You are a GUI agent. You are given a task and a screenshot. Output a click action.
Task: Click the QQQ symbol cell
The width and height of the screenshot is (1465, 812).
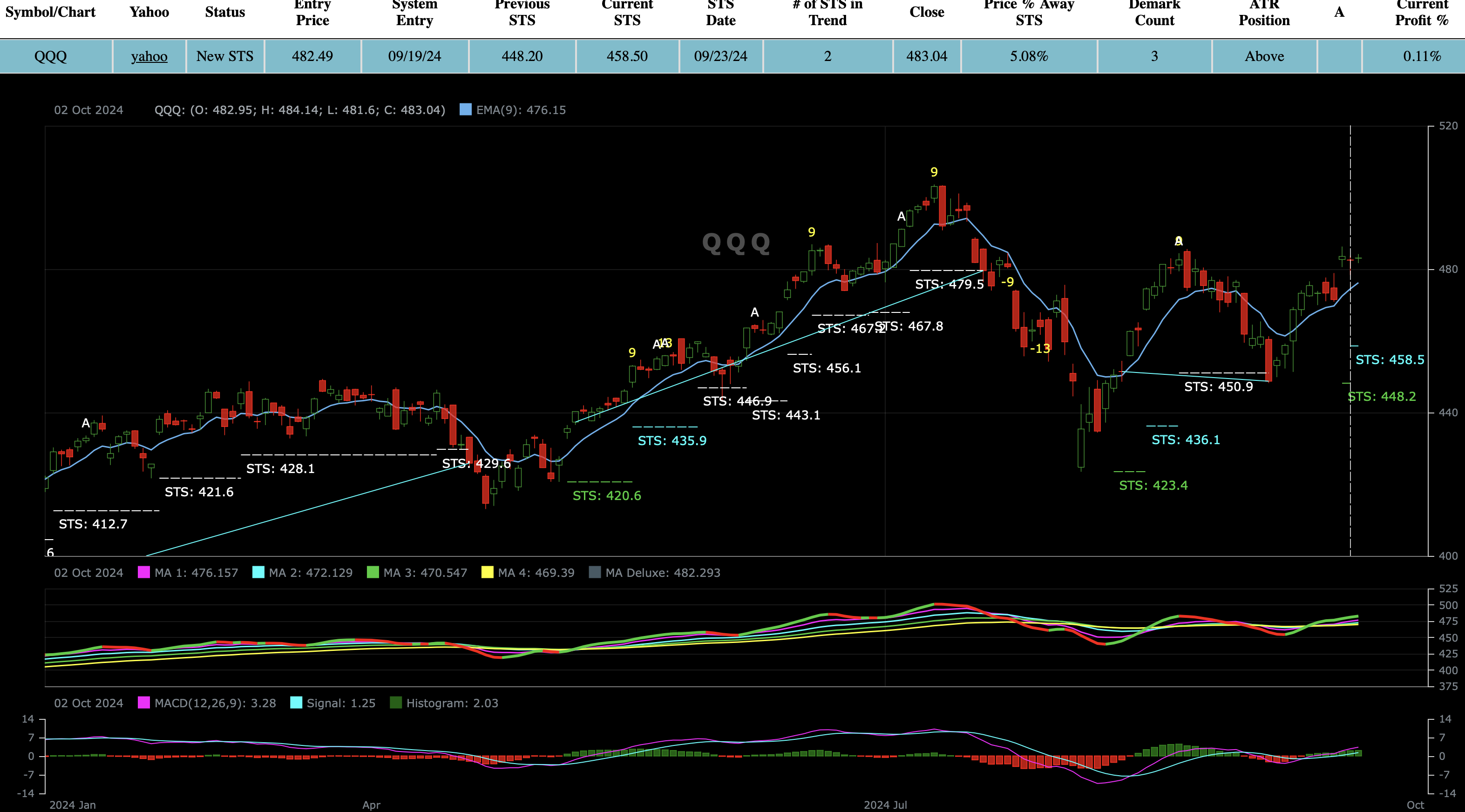pos(51,56)
